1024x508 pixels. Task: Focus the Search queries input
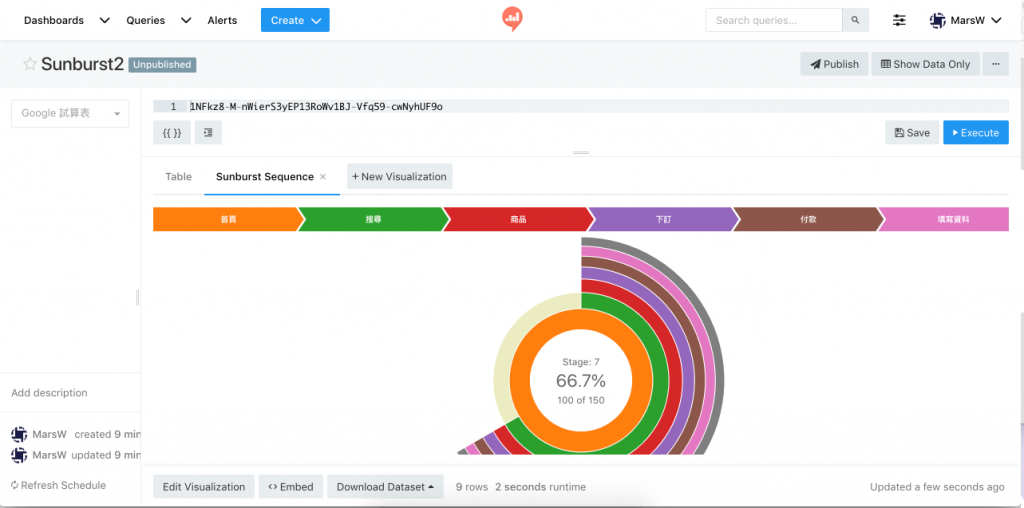click(x=774, y=20)
